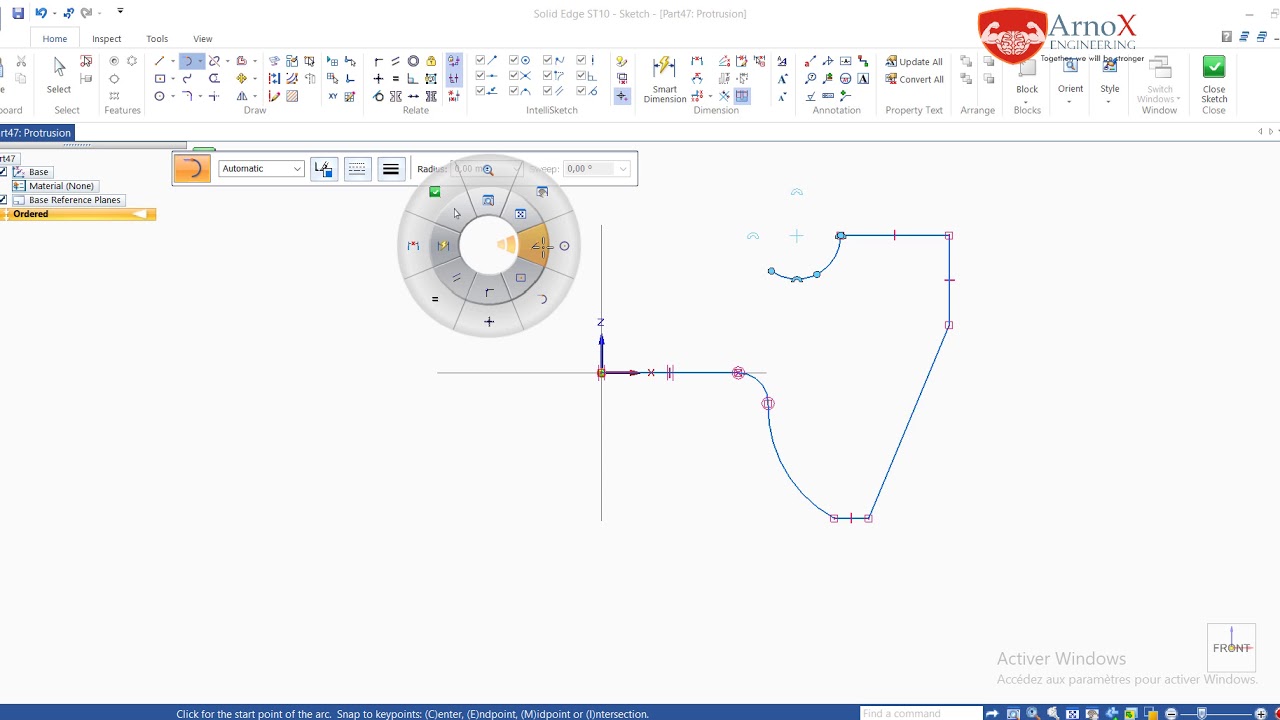Screen dimensions: 1280x720
Task: Expand dropdown arrow next to Rectangle tool
Action: (x=173, y=79)
